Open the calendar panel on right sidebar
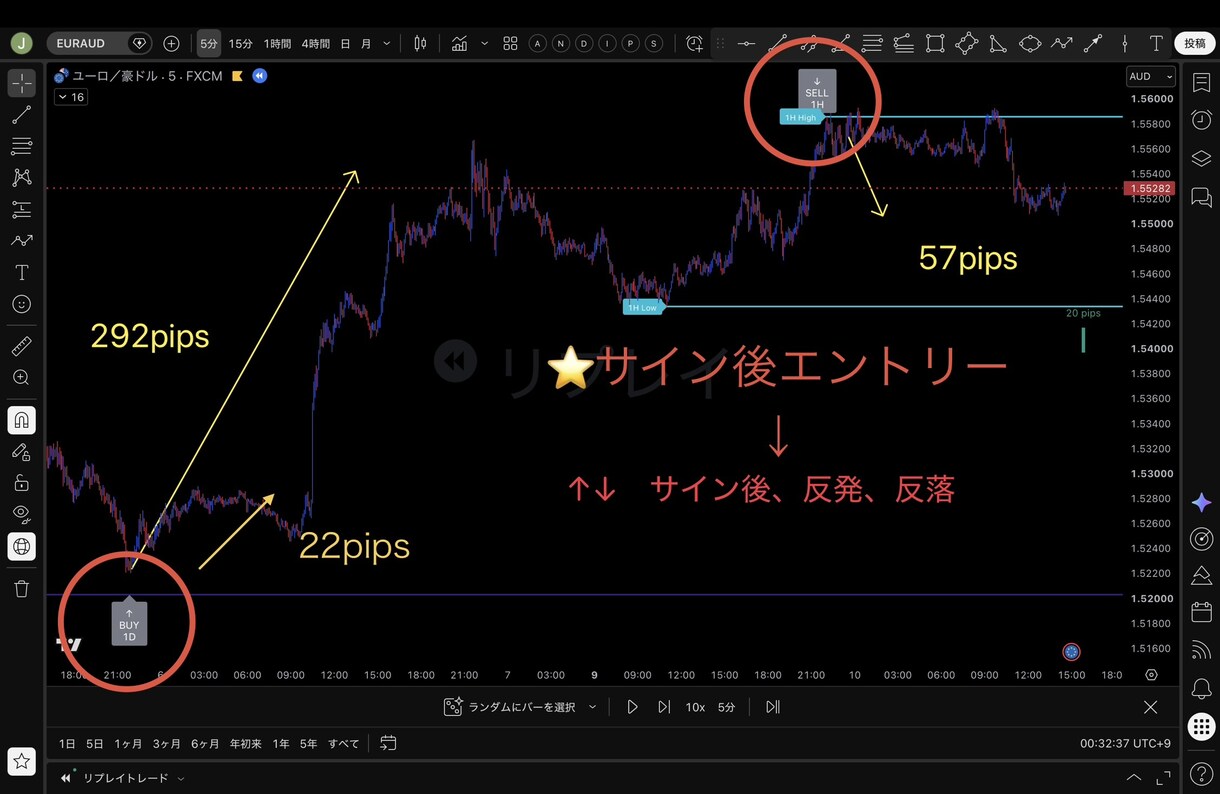Image resolution: width=1220 pixels, height=794 pixels. (1201, 612)
